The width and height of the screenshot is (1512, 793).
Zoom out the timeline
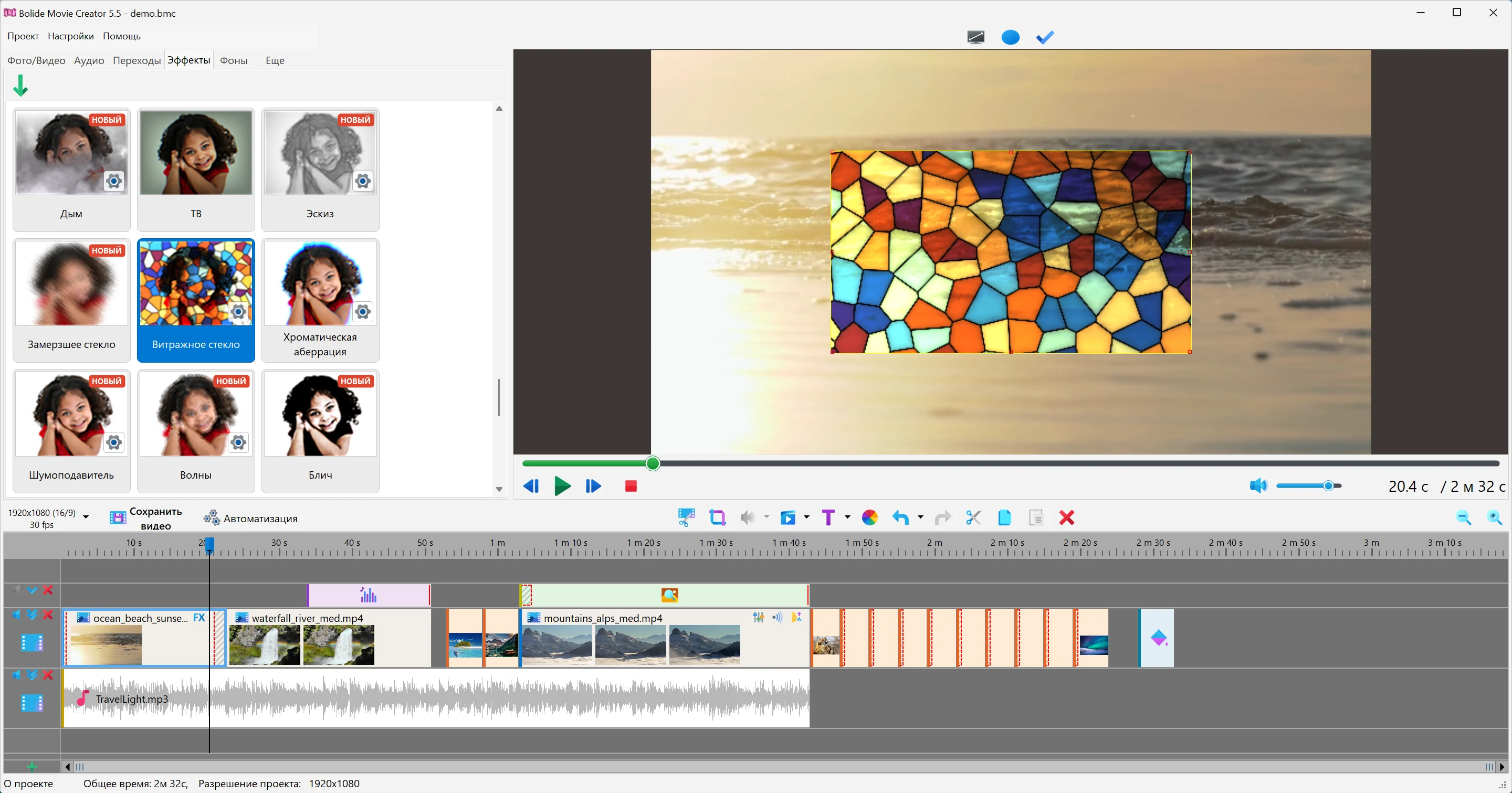coord(1464,517)
